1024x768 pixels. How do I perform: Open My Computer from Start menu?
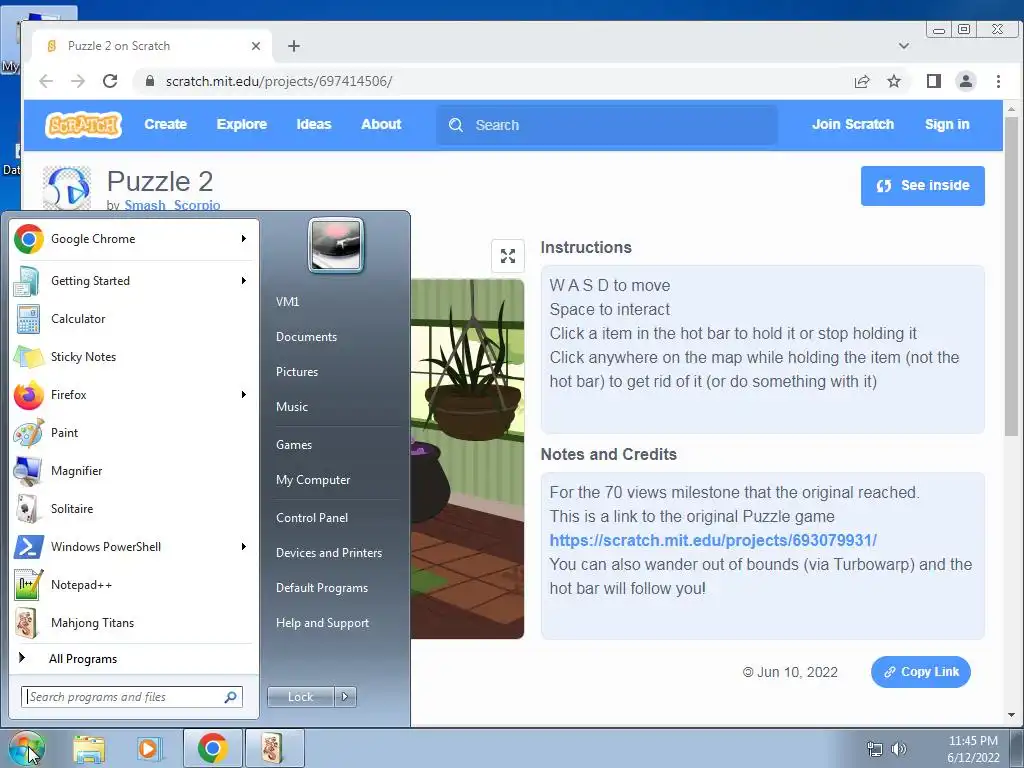point(313,480)
